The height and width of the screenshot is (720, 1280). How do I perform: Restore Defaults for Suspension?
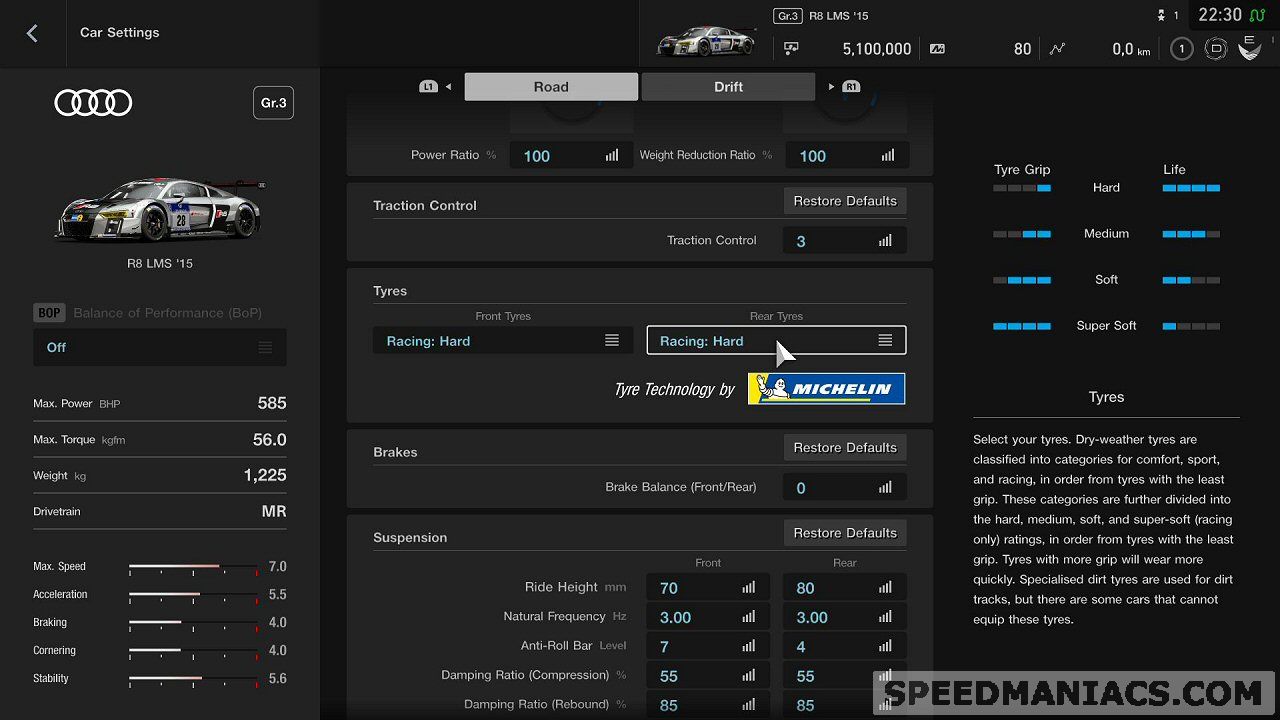click(x=845, y=533)
